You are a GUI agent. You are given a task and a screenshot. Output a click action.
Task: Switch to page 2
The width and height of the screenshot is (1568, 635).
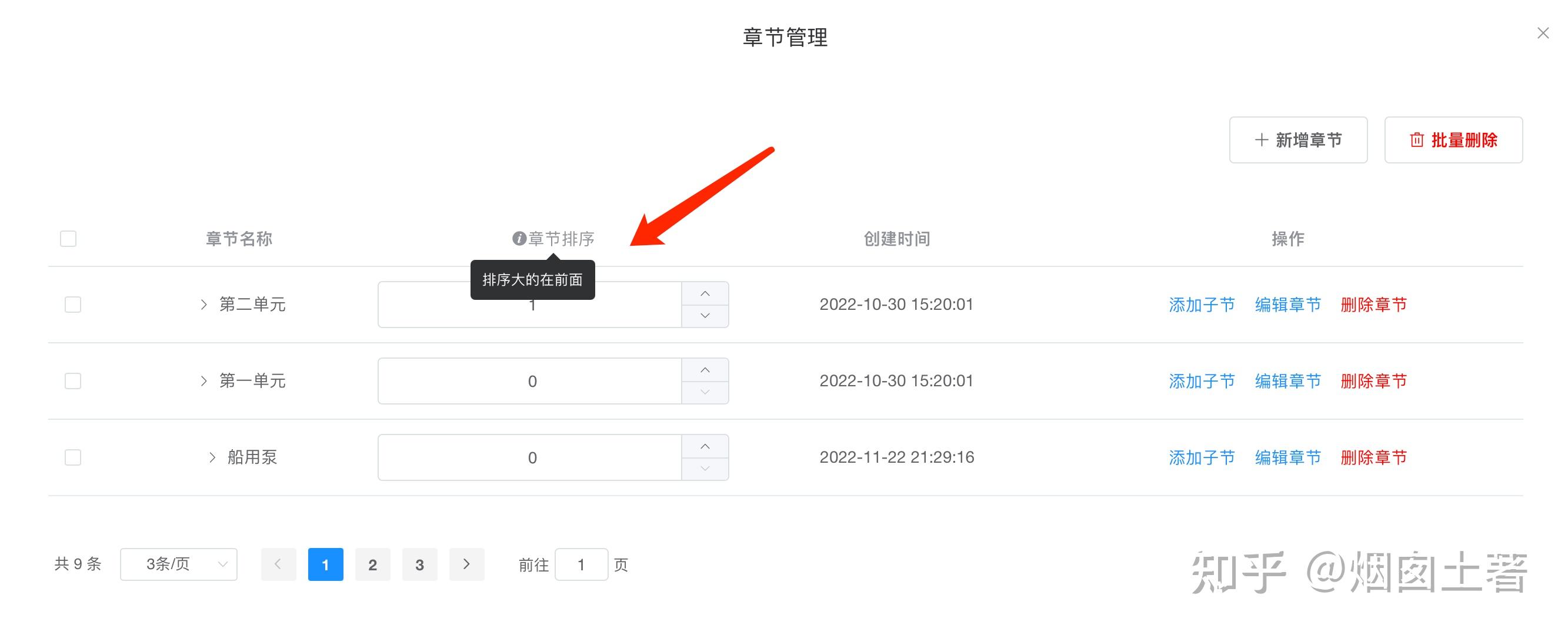point(372,564)
